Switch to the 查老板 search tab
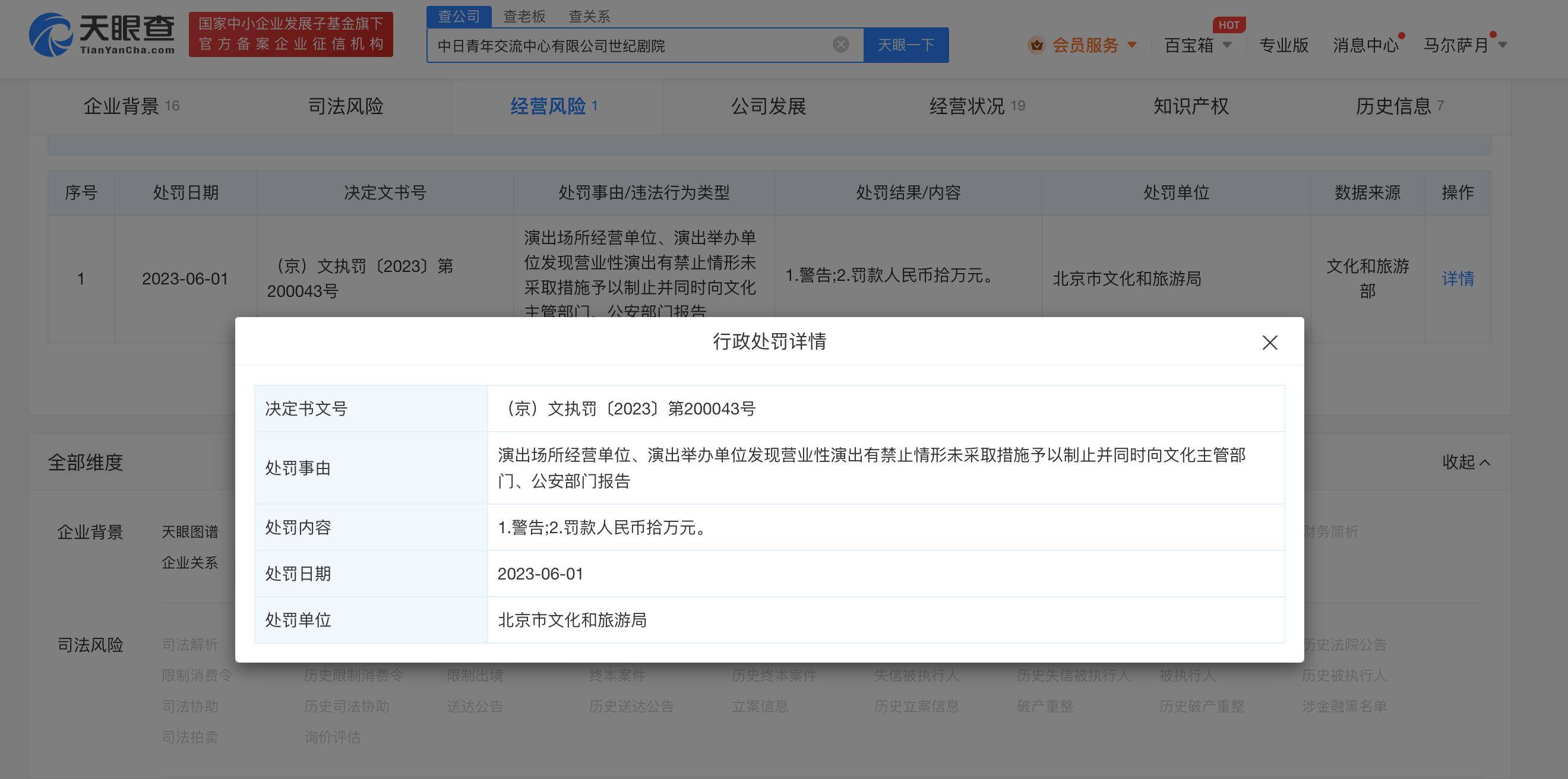 (524, 17)
